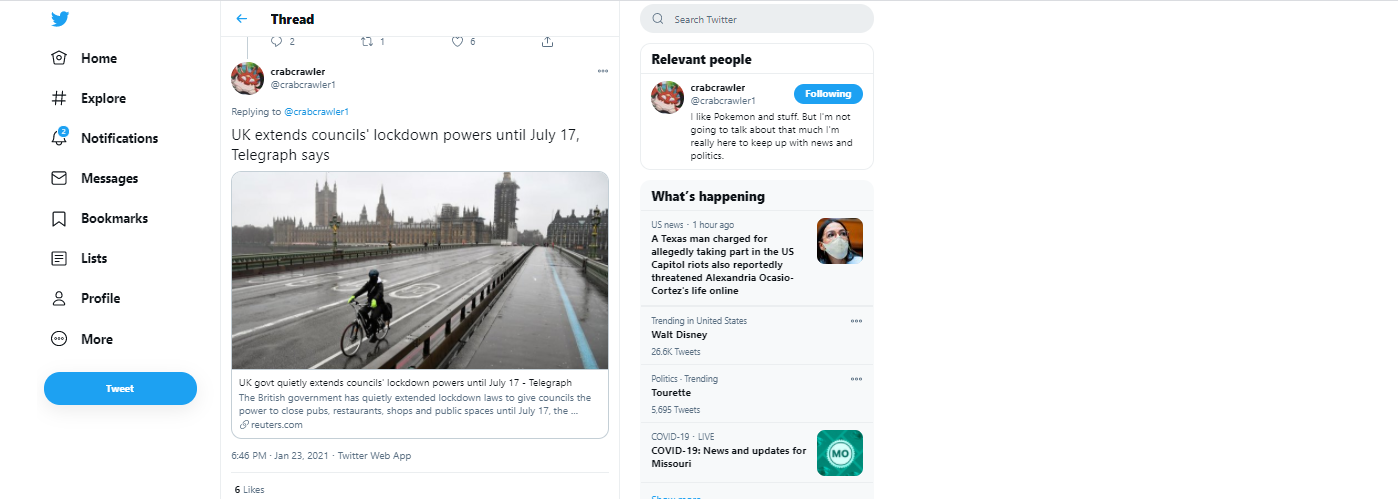Viewport: 1398px width, 499px height.
Task: Open Profile from the sidebar
Action: 86,298
